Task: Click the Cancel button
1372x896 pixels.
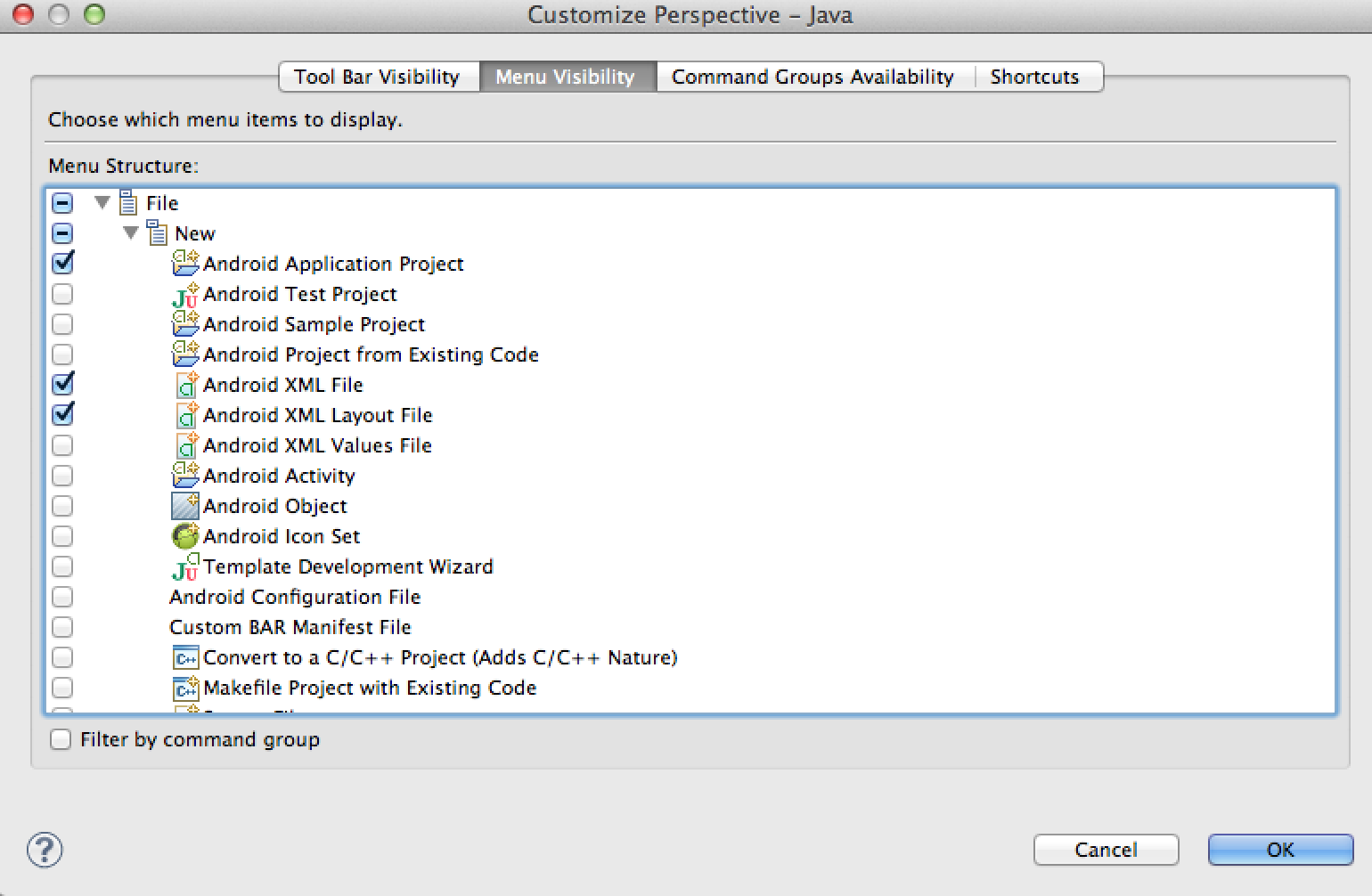Action: click(1106, 850)
